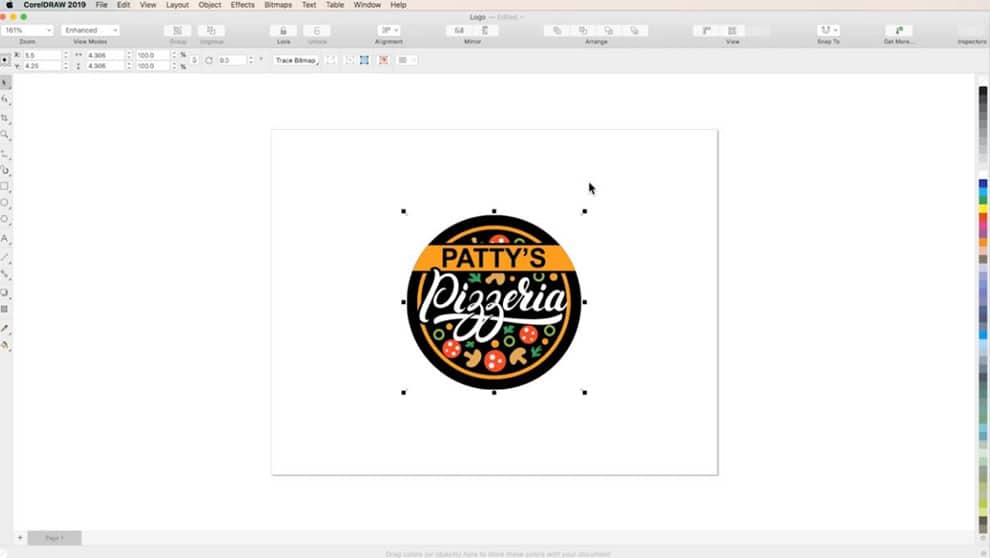Click the Trace Bitmap button

pos(296,60)
